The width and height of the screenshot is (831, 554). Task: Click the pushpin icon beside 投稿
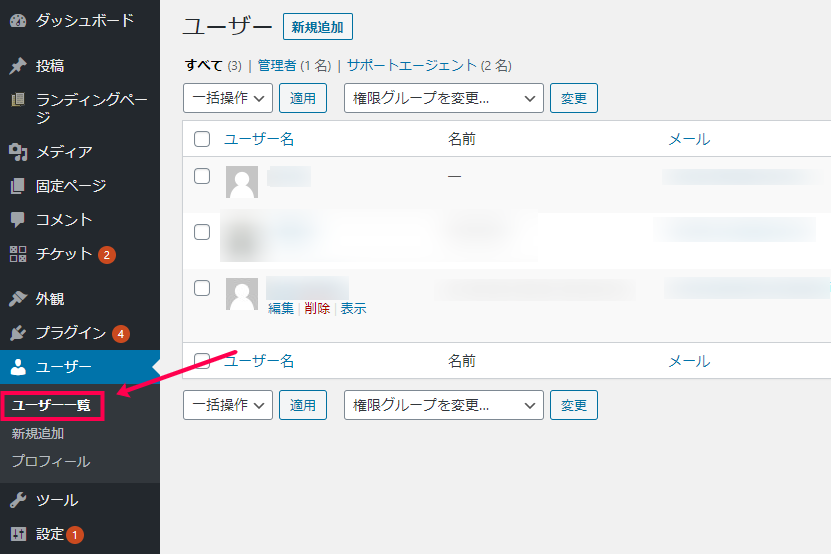click(18, 66)
